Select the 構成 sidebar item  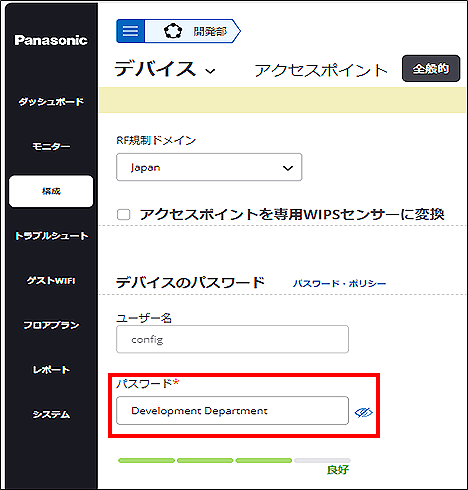51,191
